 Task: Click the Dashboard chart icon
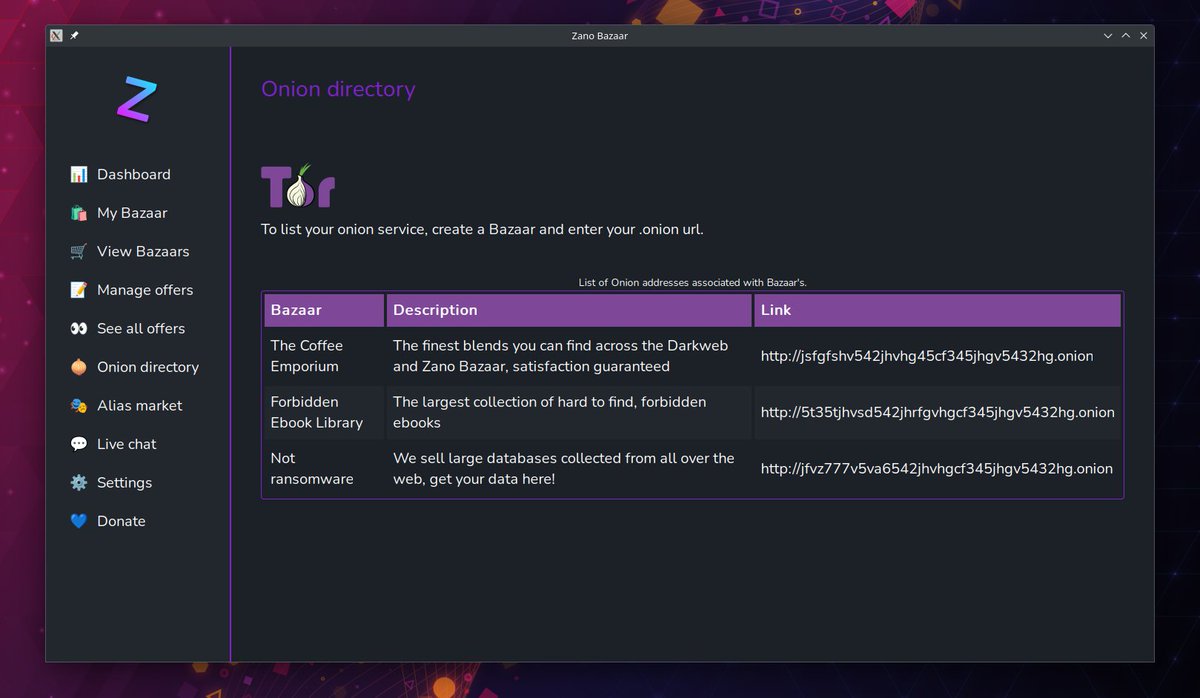(79, 174)
